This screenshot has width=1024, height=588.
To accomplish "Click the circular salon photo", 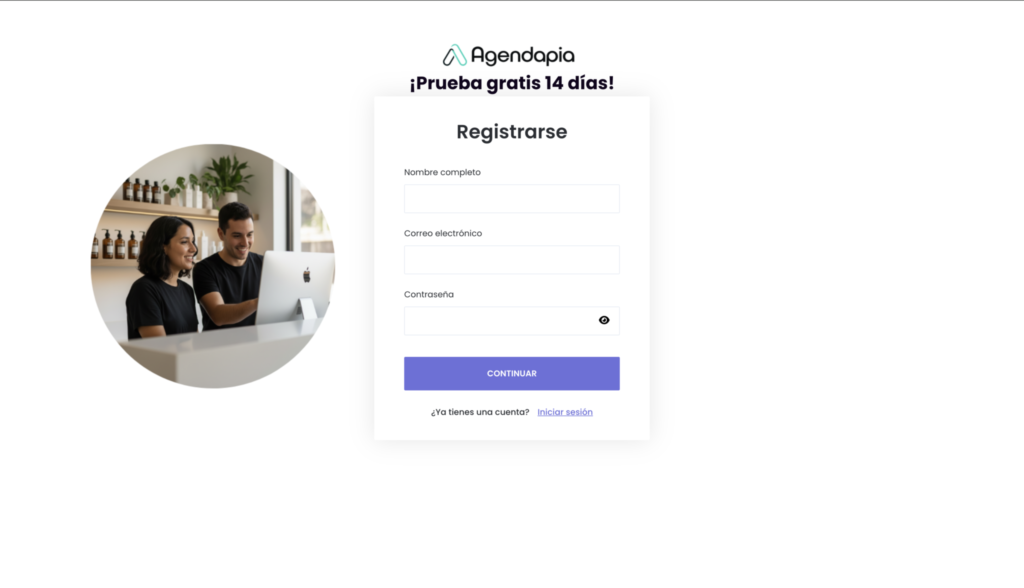I will pos(213,266).
